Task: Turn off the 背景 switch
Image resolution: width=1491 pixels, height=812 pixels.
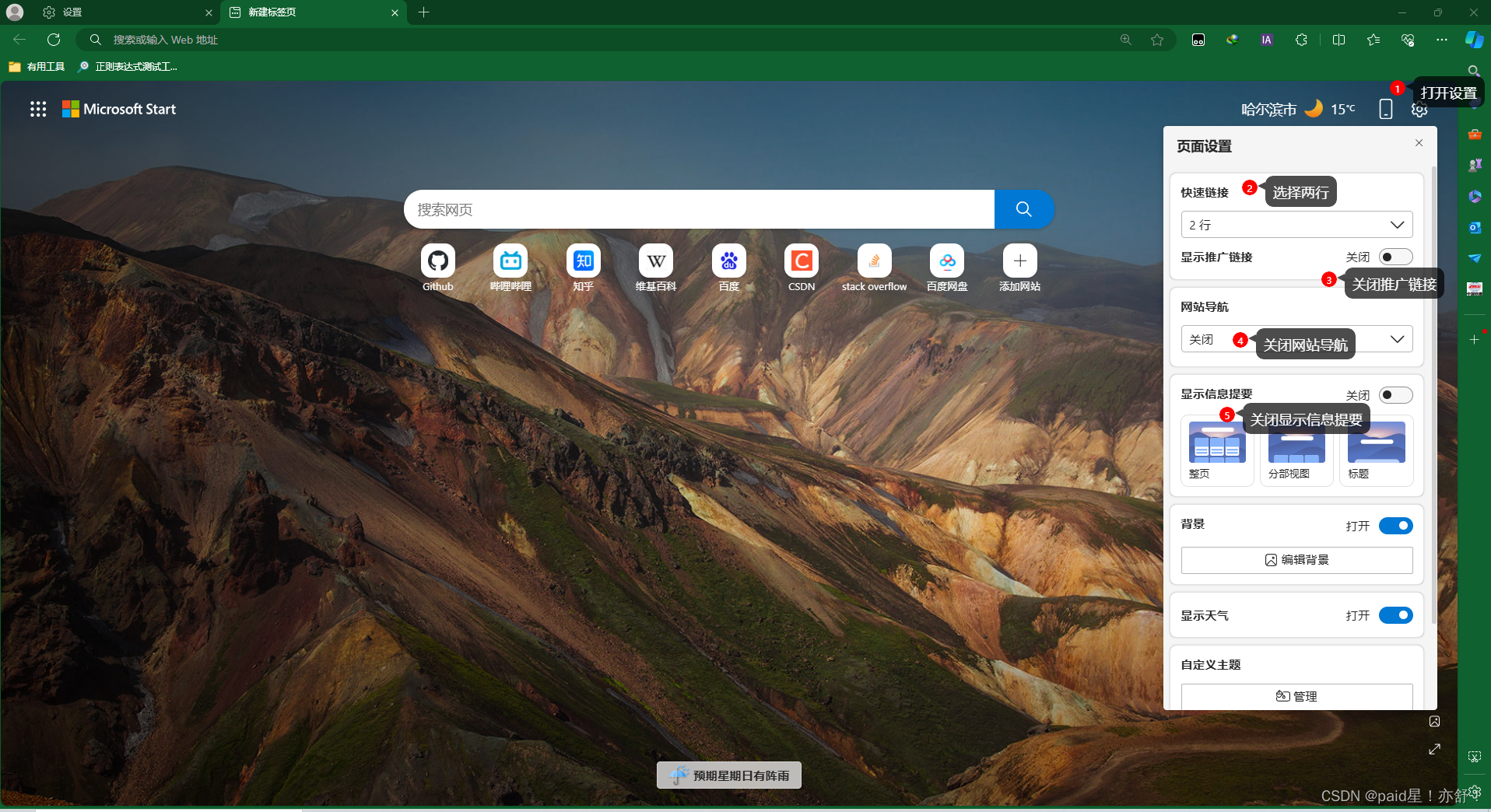Action: (x=1396, y=526)
